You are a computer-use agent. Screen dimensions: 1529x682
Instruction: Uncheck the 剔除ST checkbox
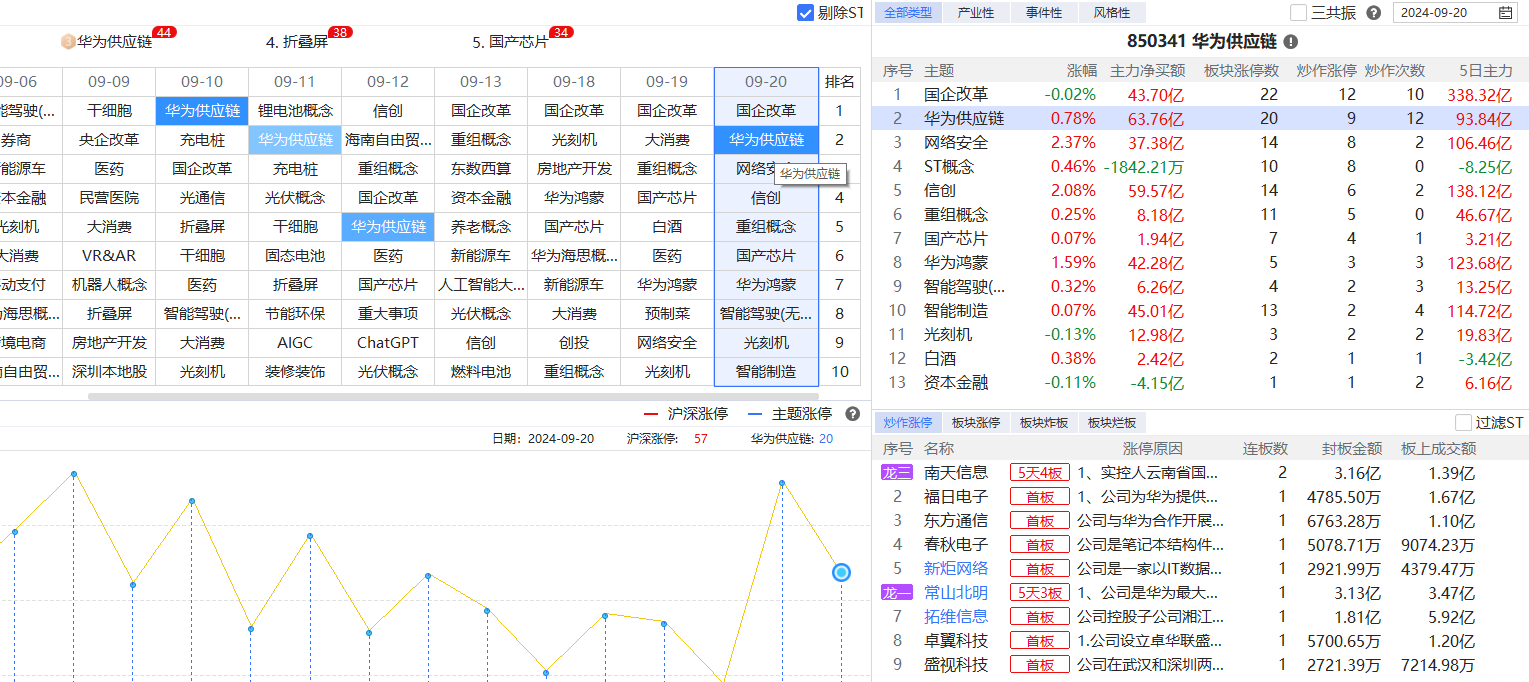point(805,13)
